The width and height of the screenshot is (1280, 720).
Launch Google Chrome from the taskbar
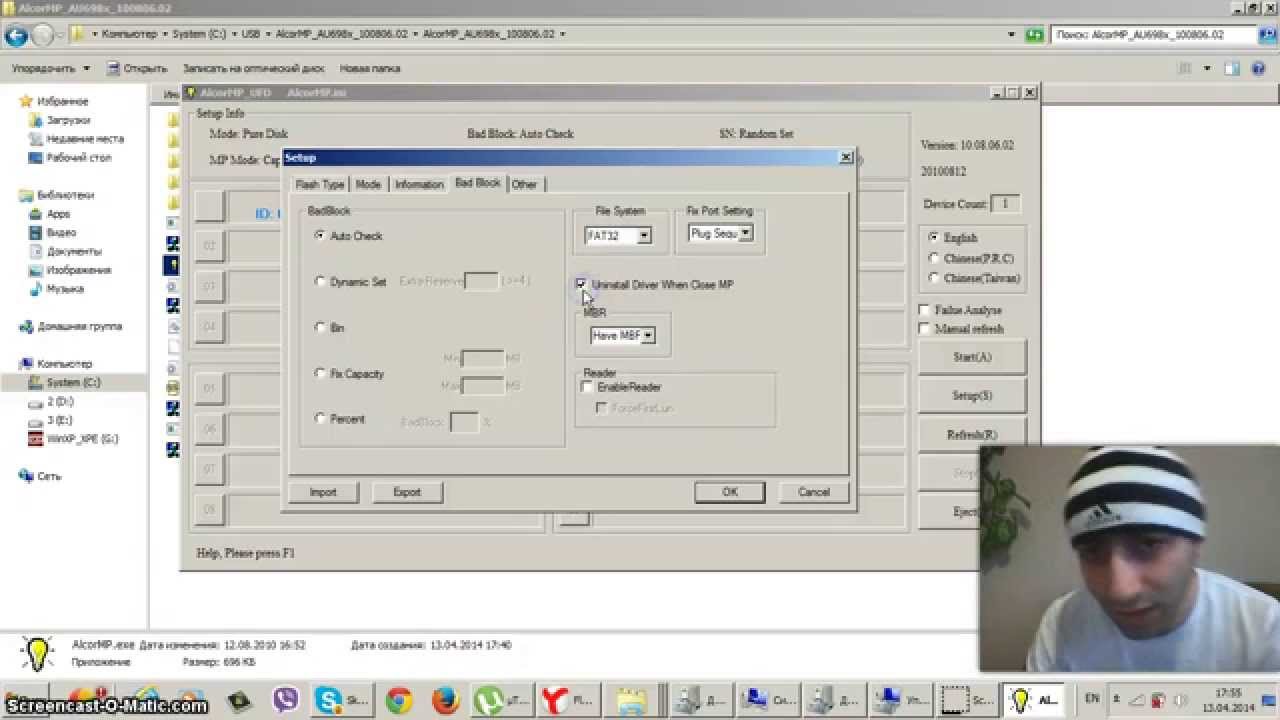(399, 700)
